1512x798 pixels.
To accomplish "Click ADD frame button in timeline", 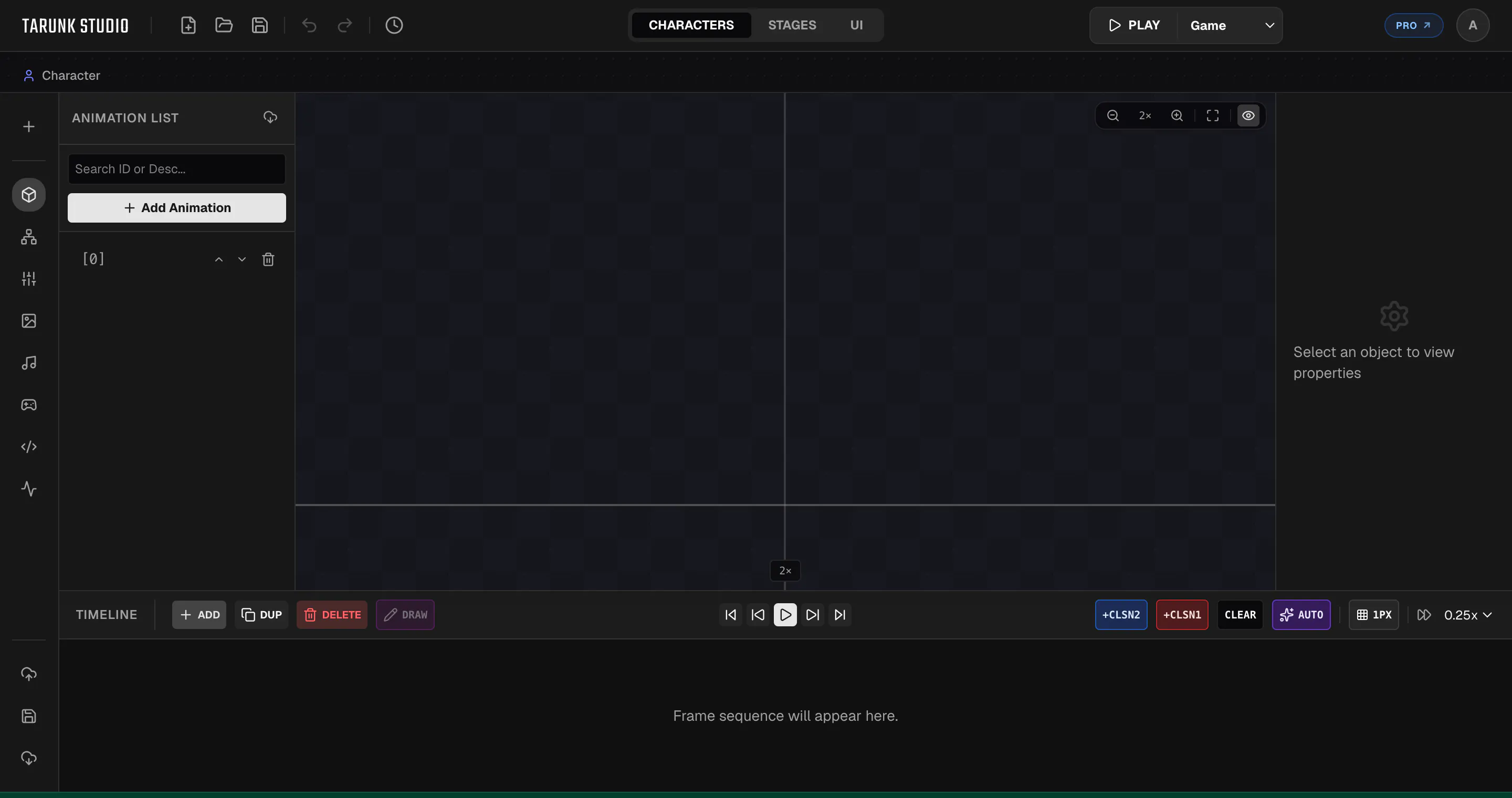I will 199,615.
